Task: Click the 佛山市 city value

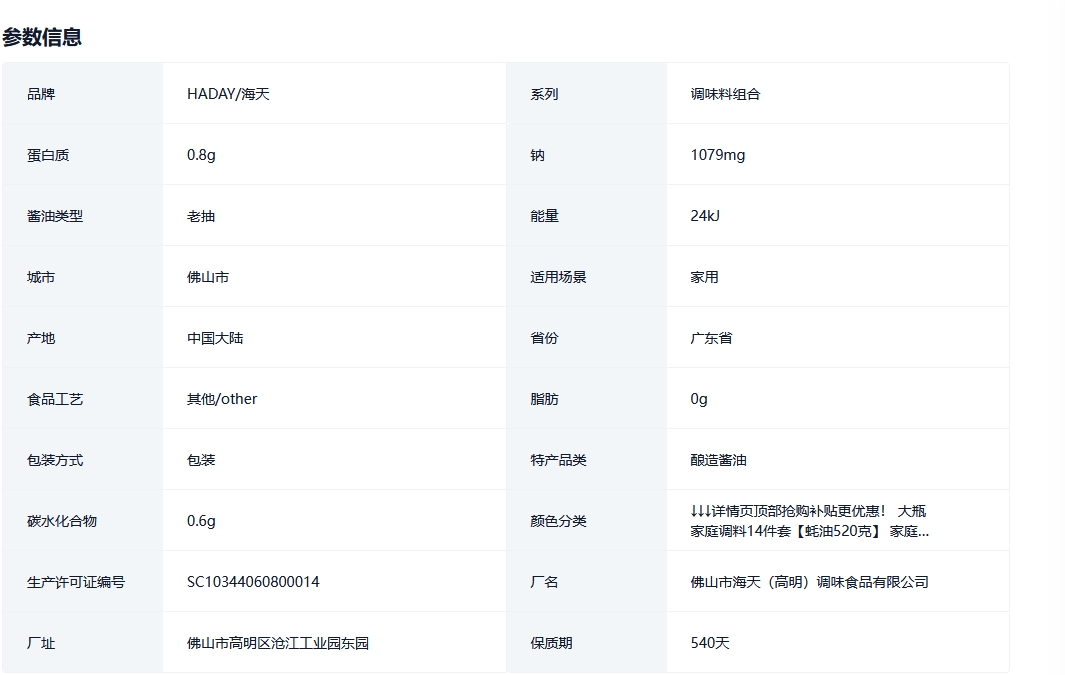Action: click(208, 277)
